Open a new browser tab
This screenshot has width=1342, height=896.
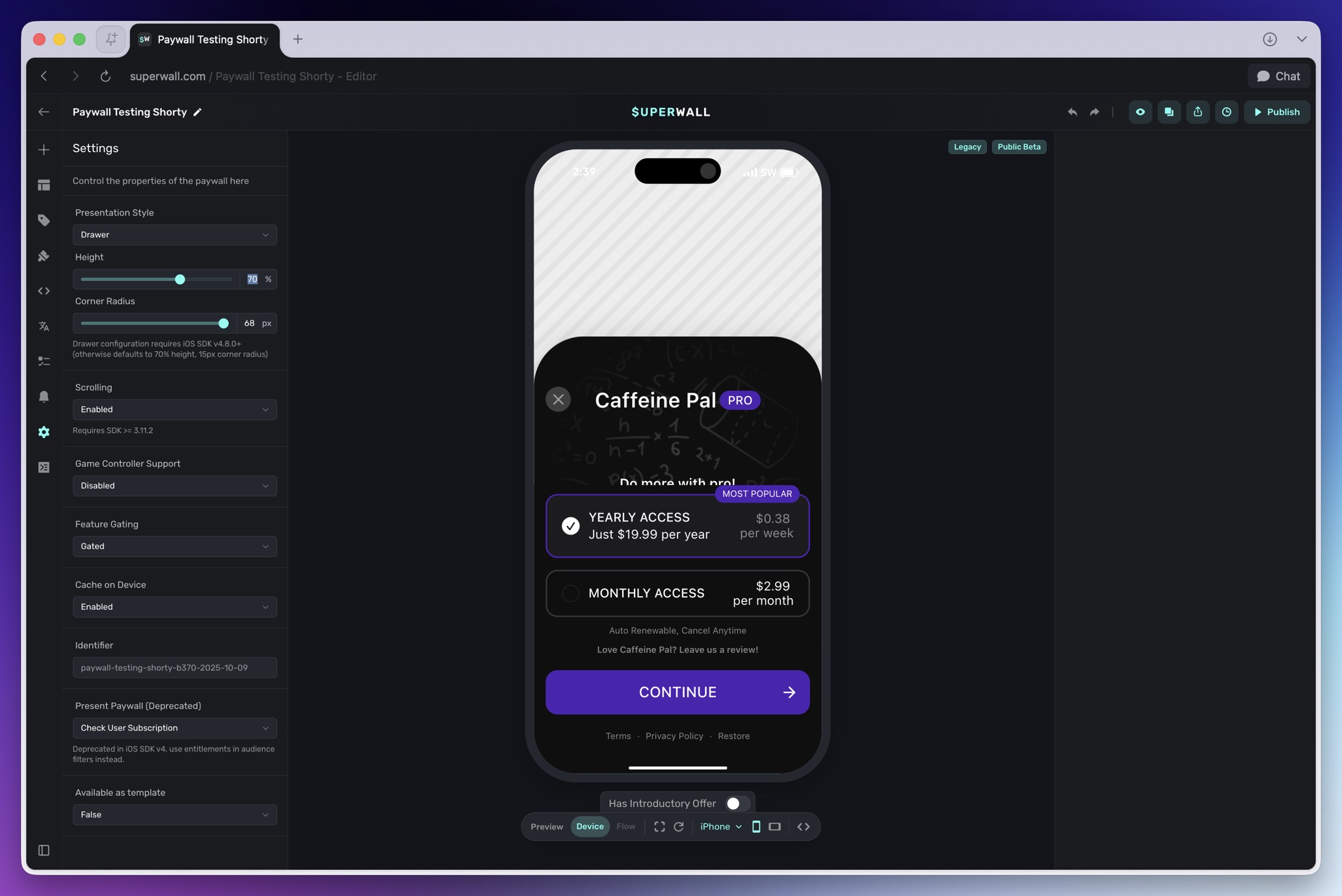pyautogui.click(x=298, y=39)
